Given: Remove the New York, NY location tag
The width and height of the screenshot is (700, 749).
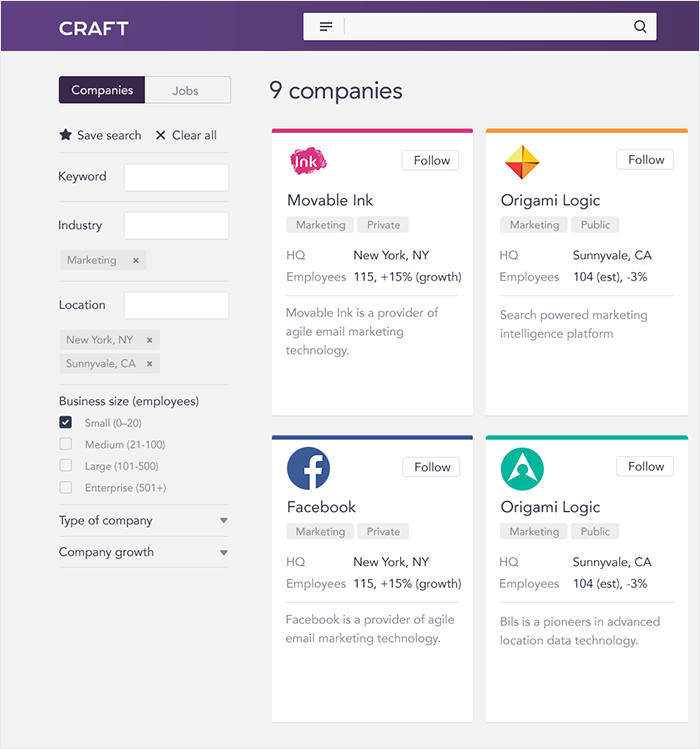Looking at the screenshot, I should (149, 340).
